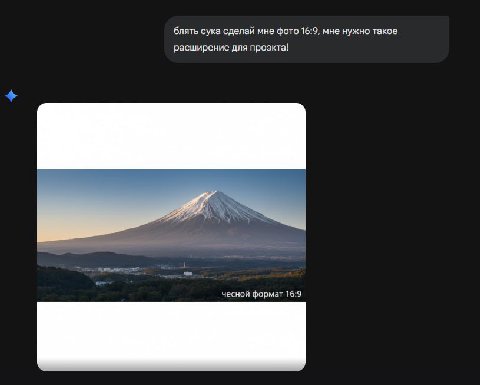
Task: Select the user message about 16:9 photo
Action: pyautogui.click(x=307, y=39)
